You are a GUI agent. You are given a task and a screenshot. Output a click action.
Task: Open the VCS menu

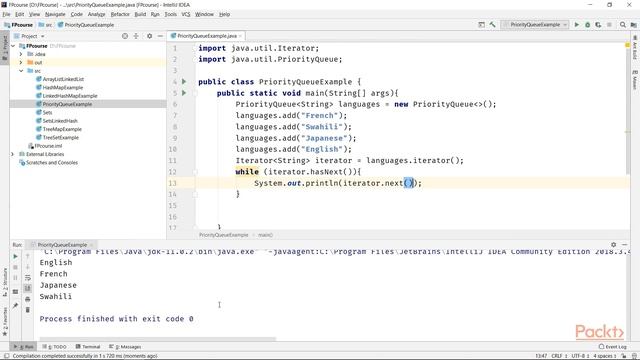[x=186, y=14]
